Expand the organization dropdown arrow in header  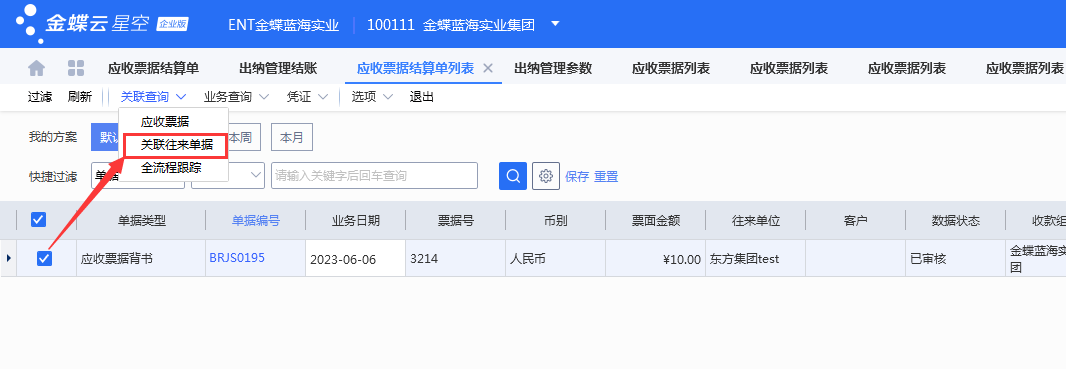tap(555, 24)
